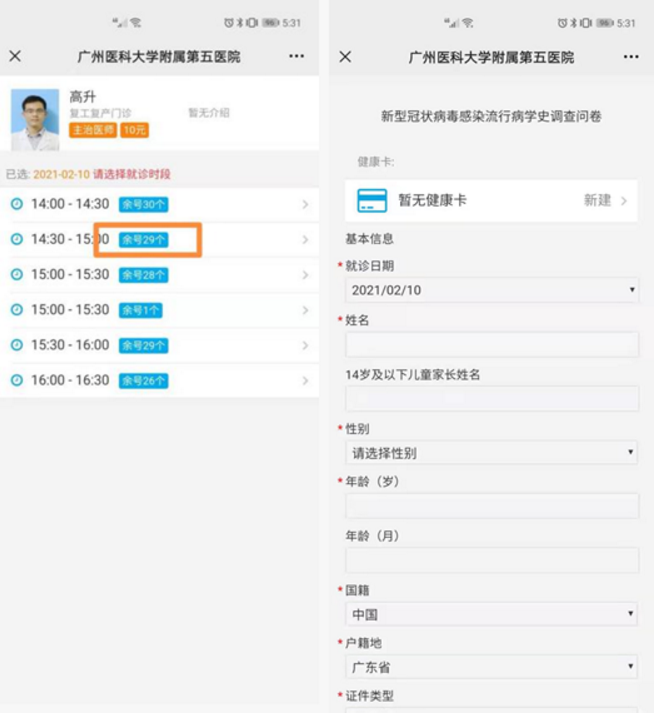Image resolution: width=654 pixels, height=714 pixels.
Task: Open the 15:30 - 16:00 slot arrow
Action: tap(305, 345)
